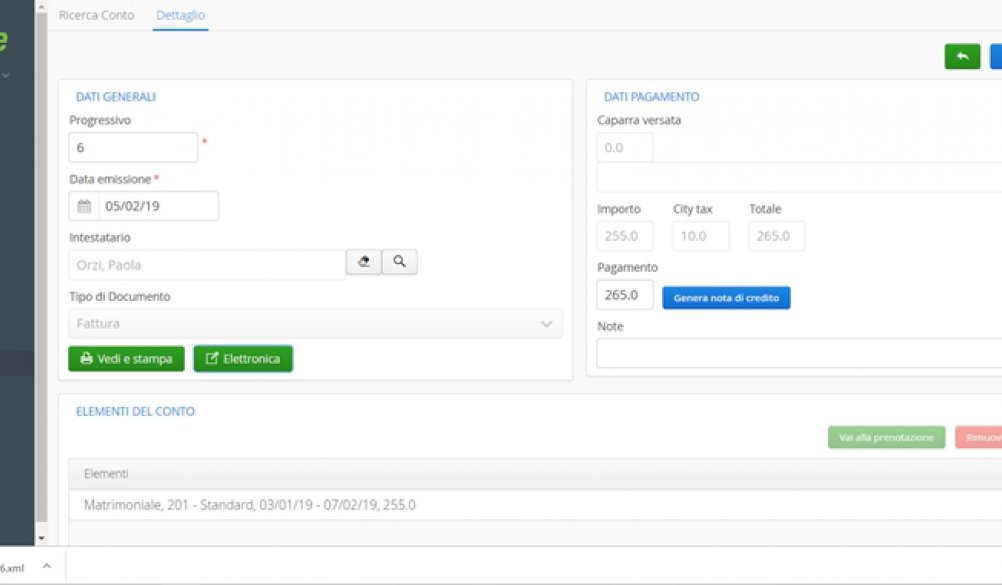Screen dimensions: 1002x585
Task: Select the Matrimoniale 201 Standard row
Action: click(x=250, y=505)
